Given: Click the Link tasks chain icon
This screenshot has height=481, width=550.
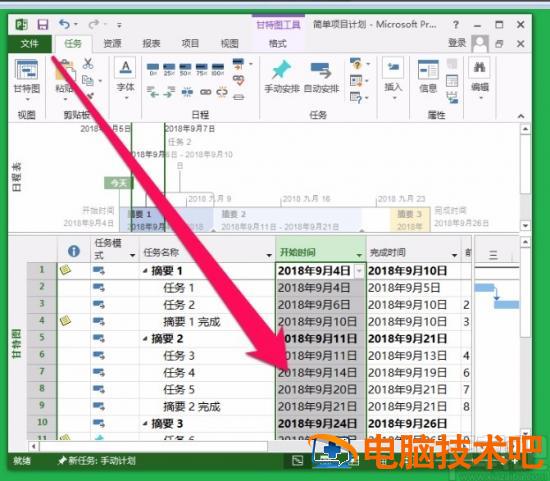Looking at the screenshot, I should coord(206,92).
